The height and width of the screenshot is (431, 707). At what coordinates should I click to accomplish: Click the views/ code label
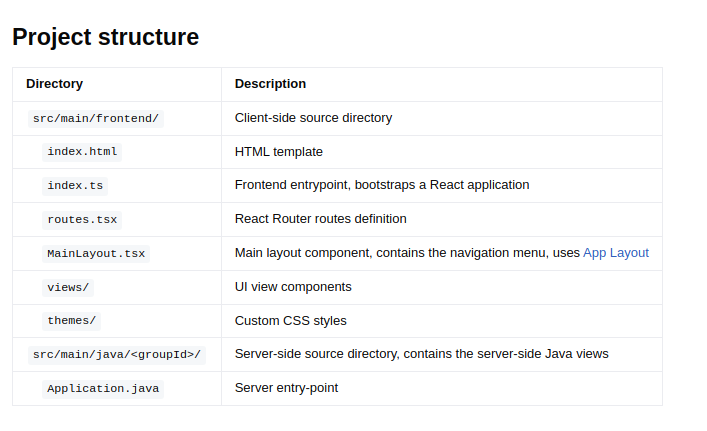pyautogui.click(x=68, y=287)
